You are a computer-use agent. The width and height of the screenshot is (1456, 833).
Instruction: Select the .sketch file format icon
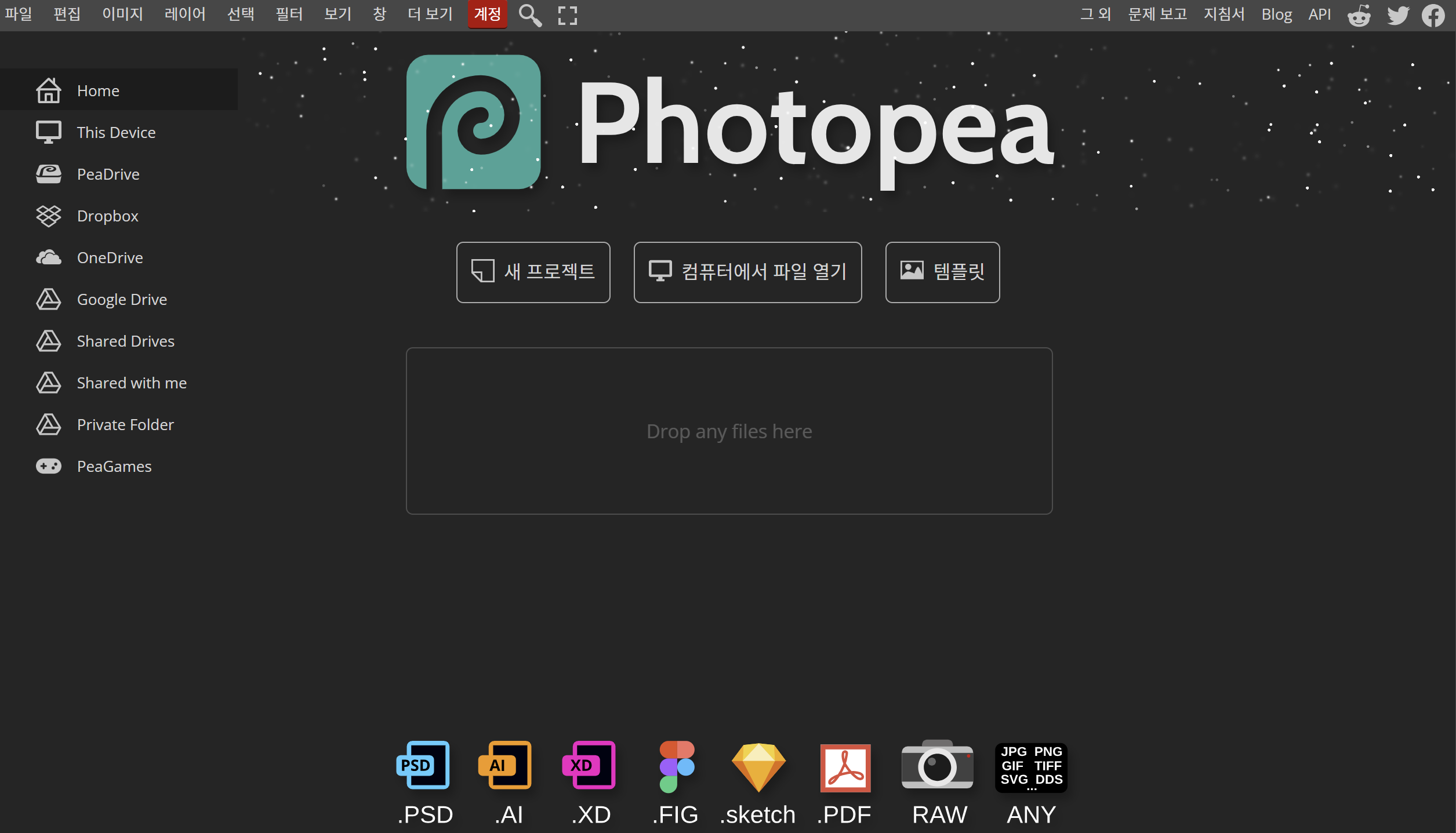pos(757,766)
